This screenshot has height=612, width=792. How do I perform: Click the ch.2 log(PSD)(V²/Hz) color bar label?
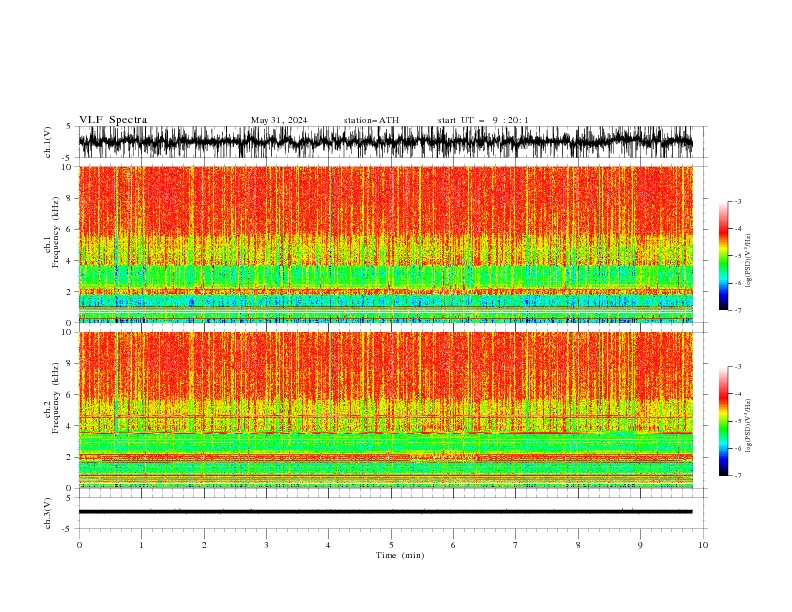click(x=749, y=425)
